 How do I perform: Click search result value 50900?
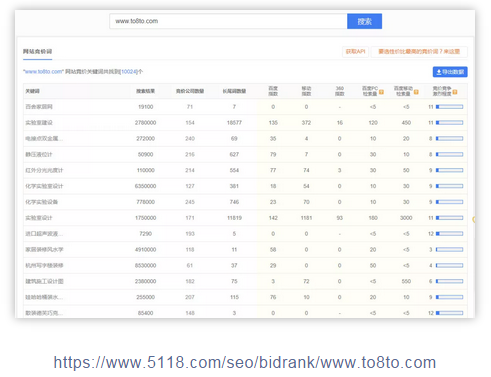tap(146, 154)
